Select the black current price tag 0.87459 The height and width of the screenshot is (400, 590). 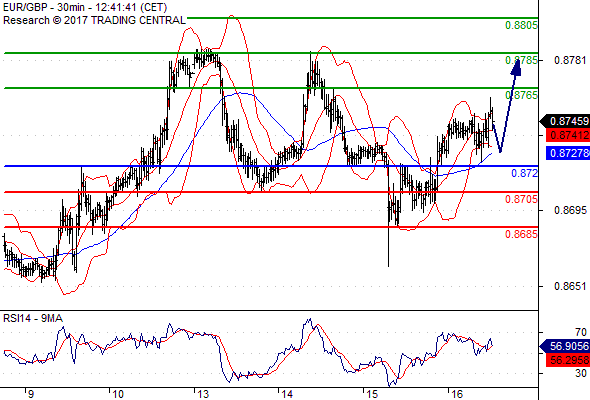point(565,121)
